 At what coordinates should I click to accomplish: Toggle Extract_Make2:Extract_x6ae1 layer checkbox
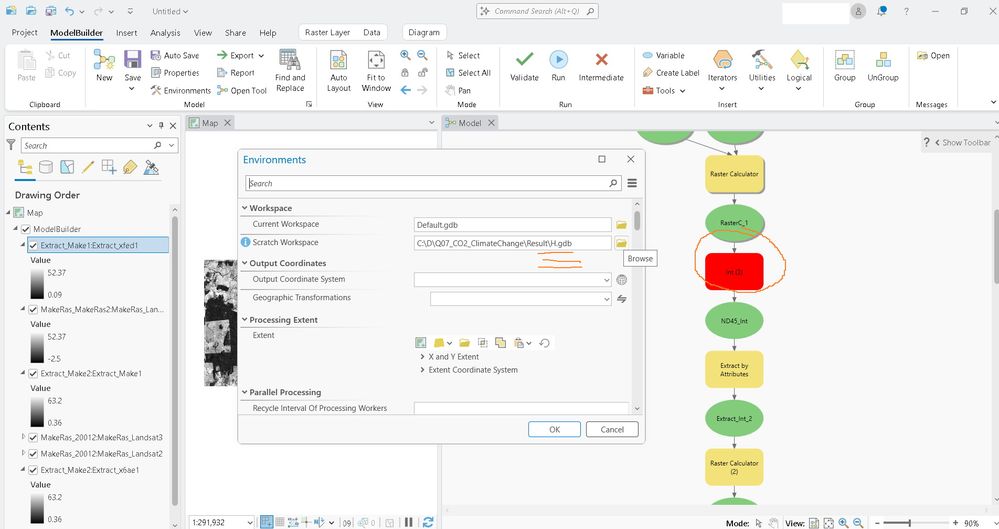click(33, 470)
